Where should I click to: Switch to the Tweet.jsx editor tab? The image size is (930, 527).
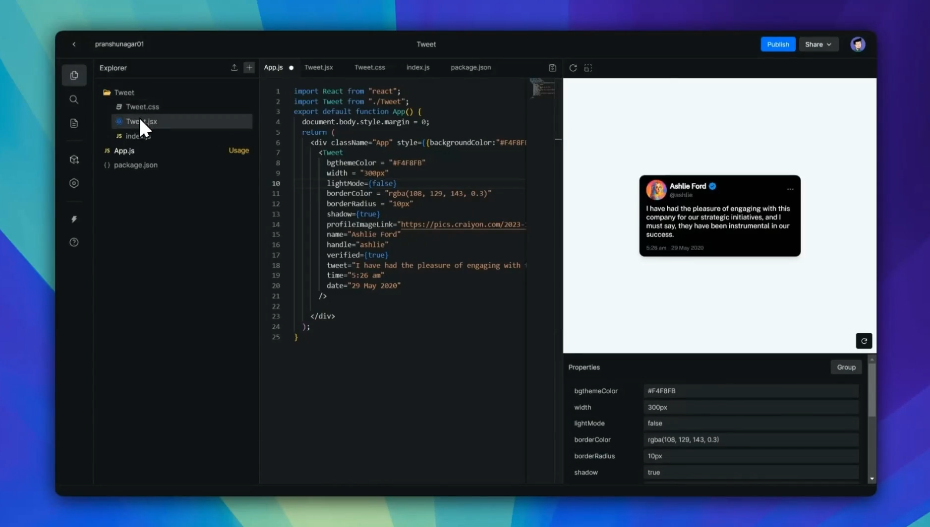(x=319, y=68)
